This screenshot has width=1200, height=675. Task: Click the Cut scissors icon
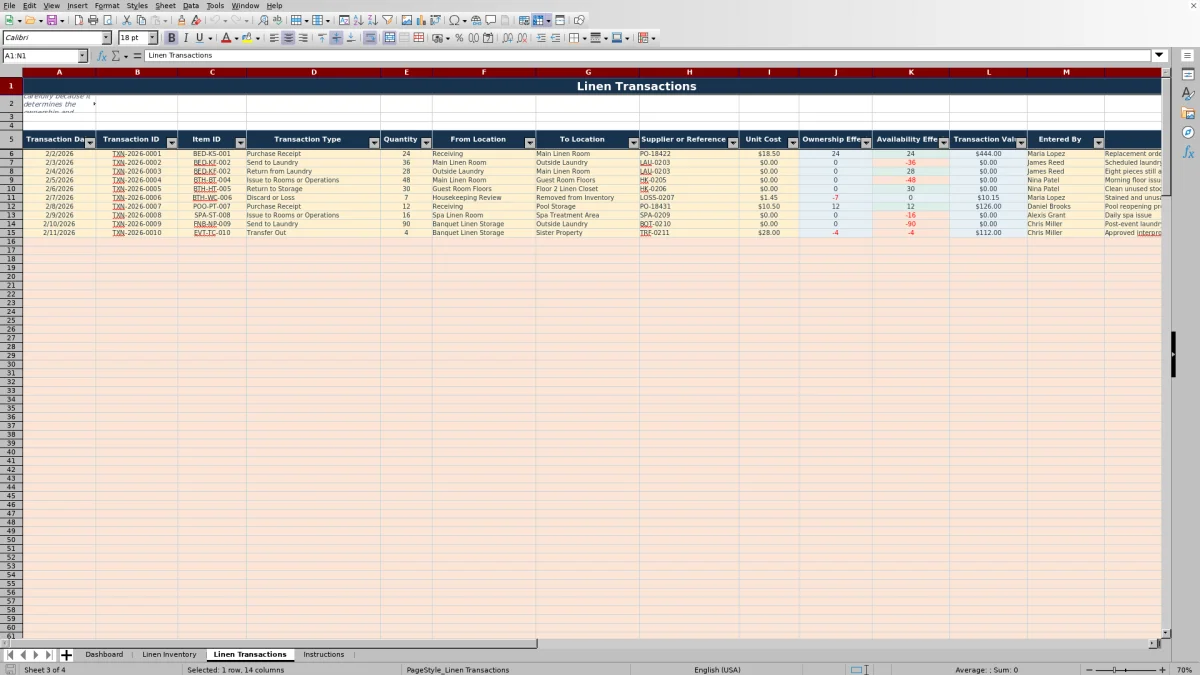coord(127,20)
